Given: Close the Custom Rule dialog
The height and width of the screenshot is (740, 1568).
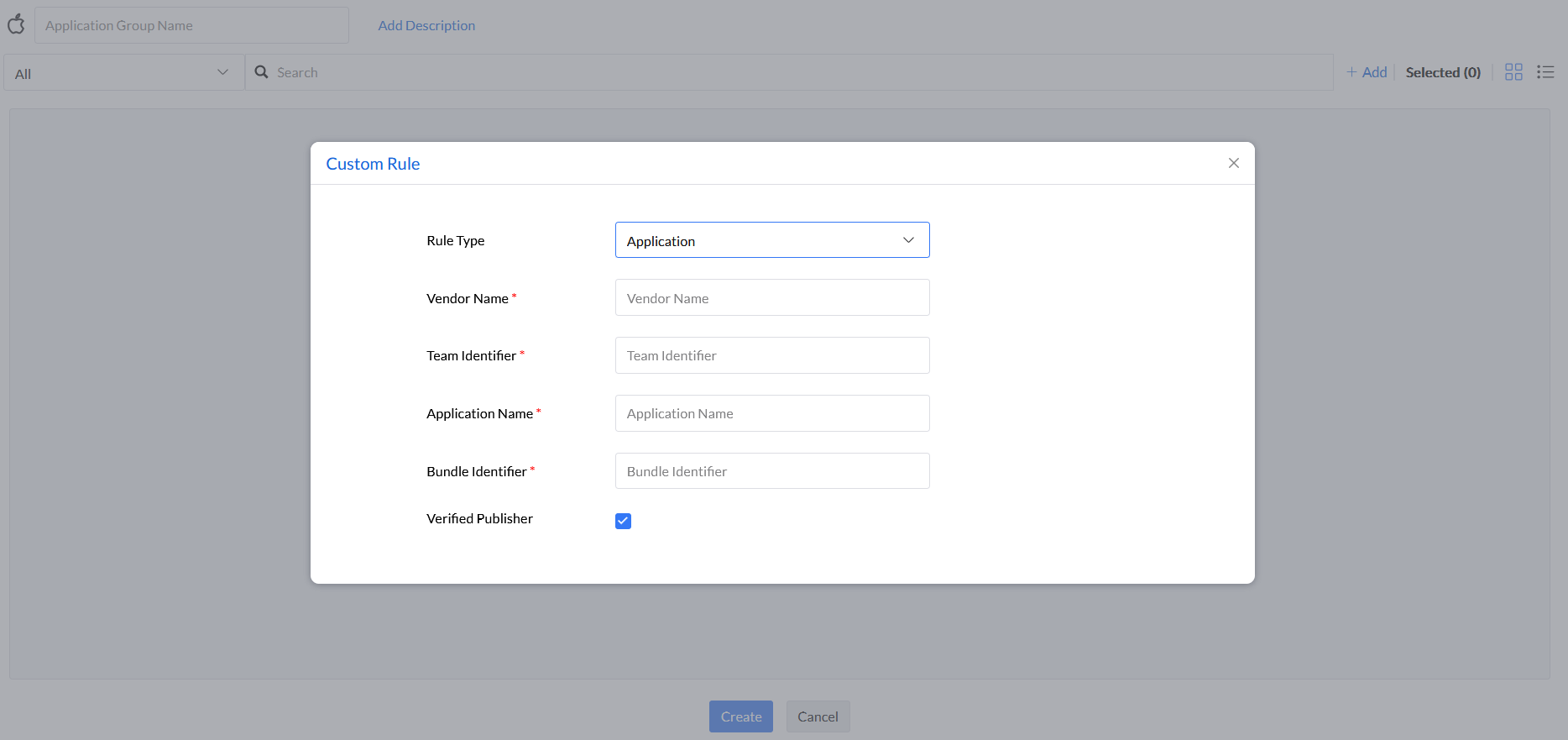Looking at the screenshot, I should click(1233, 163).
